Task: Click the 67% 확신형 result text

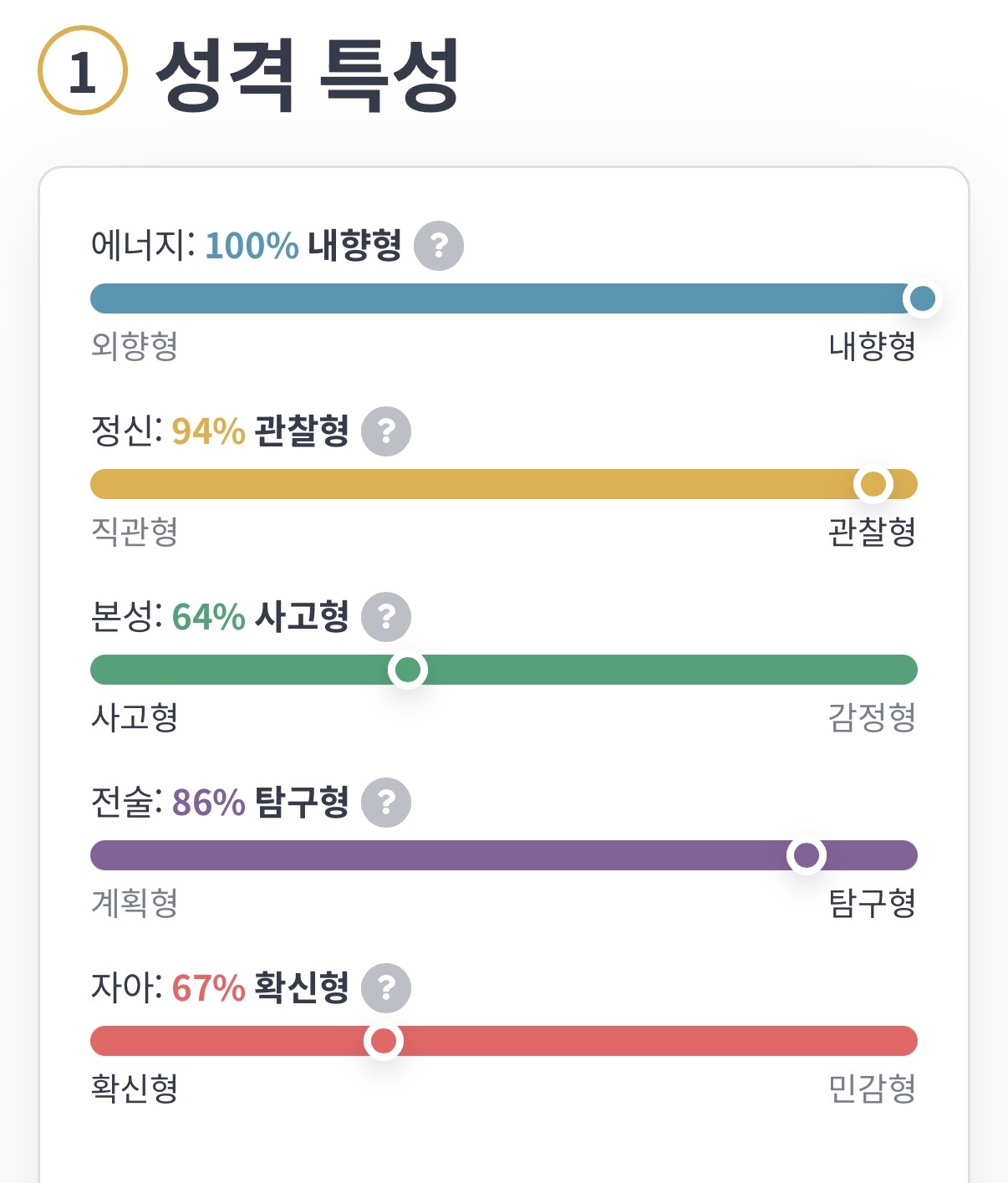Action: click(x=260, y=988)
